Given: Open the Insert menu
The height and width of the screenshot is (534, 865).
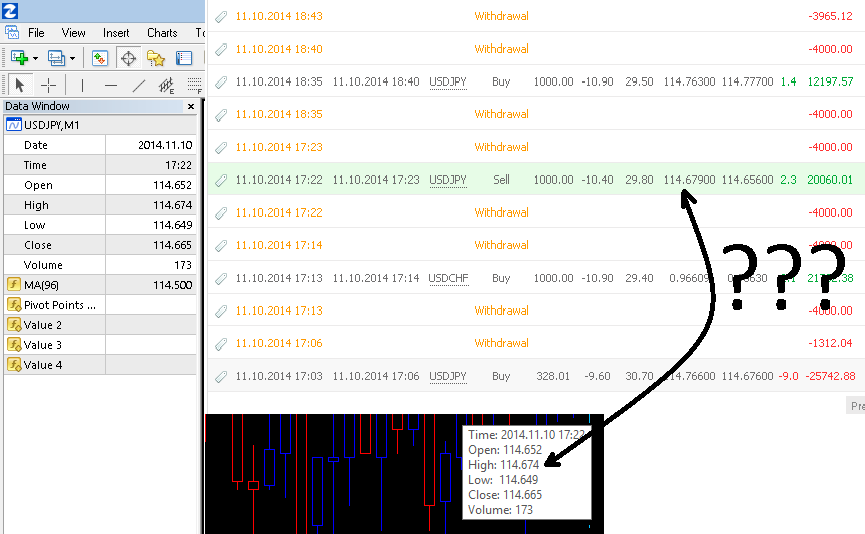Looking at the screenshot, I should point(116,33).
